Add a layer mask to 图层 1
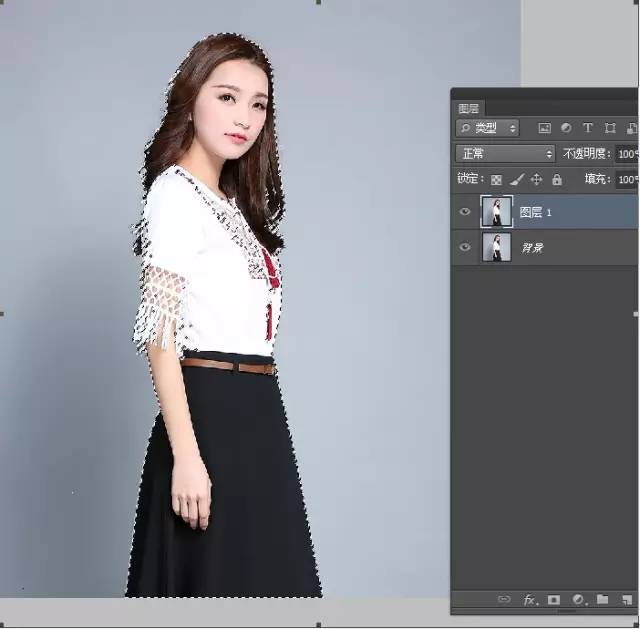This screenshot has width=640, height=629. pyautogui.click(x=554, y=600)
